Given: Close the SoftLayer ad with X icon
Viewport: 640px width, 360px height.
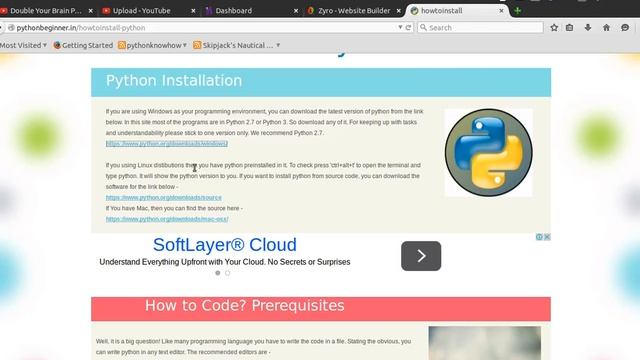Looking at the screenshot, I should coord(547,237).
